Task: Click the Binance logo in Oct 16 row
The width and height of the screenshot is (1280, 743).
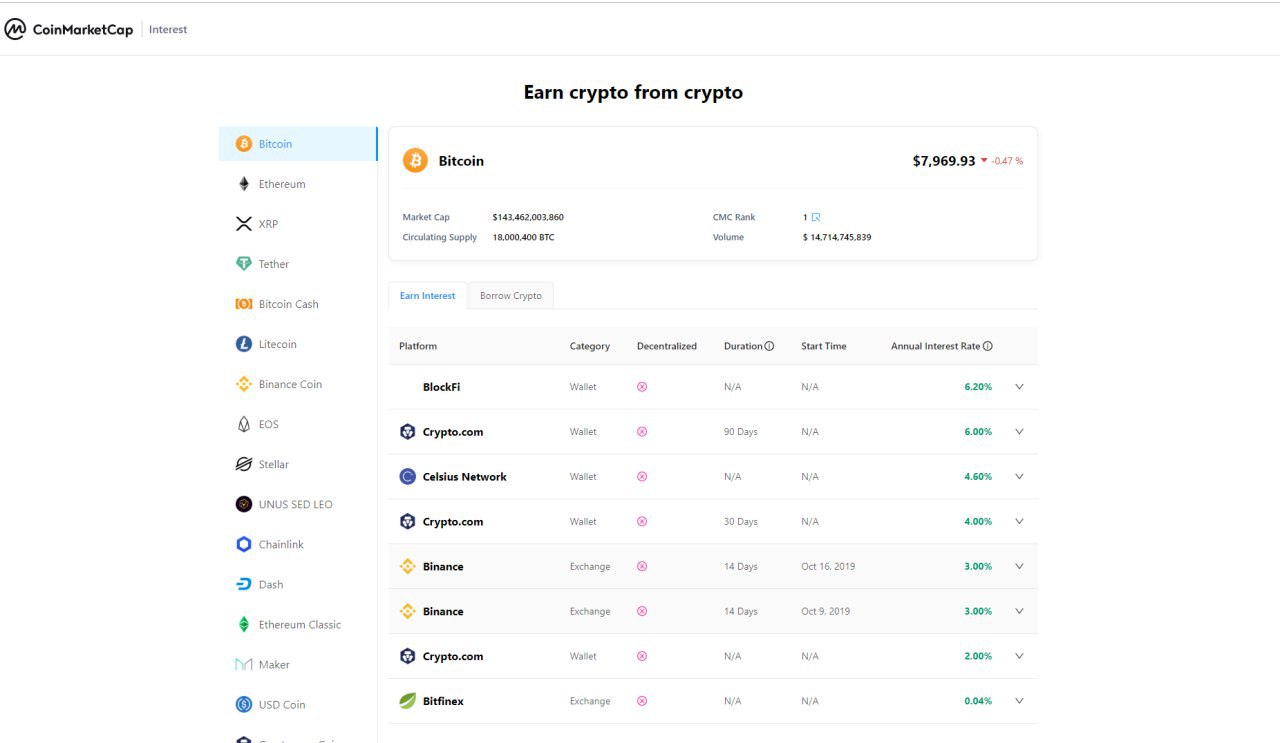Action: [407, 566]
